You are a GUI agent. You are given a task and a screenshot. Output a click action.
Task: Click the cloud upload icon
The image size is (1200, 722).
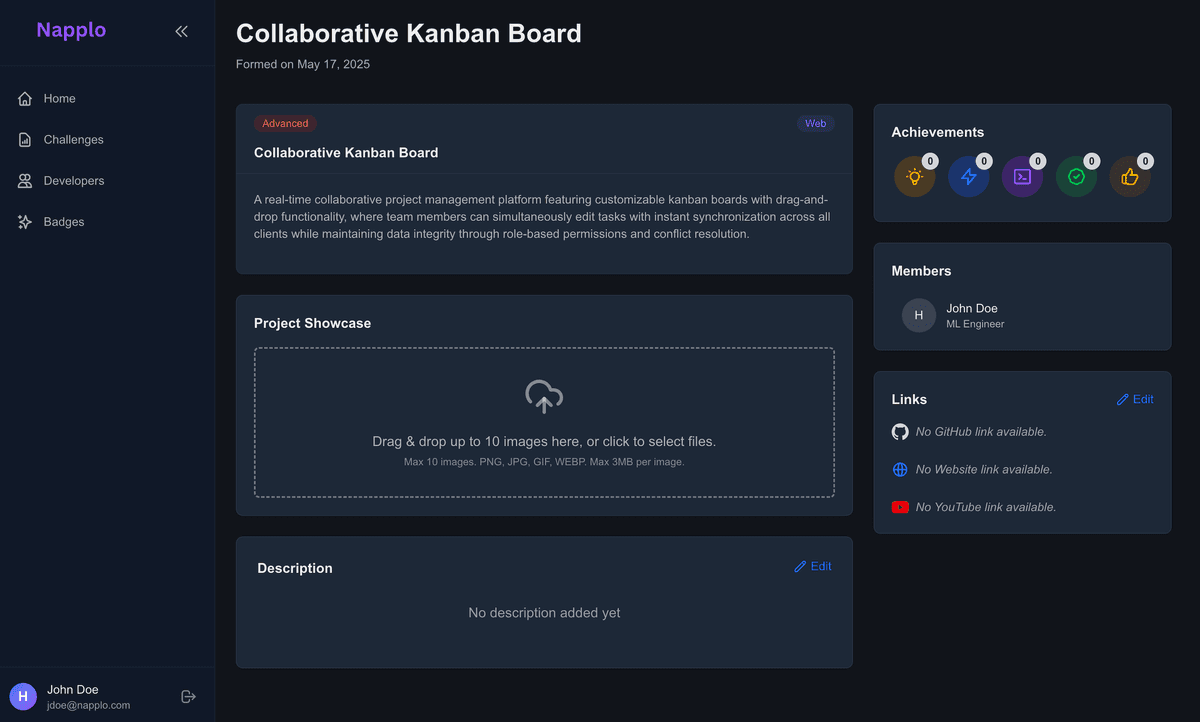(x=544, y=396)
